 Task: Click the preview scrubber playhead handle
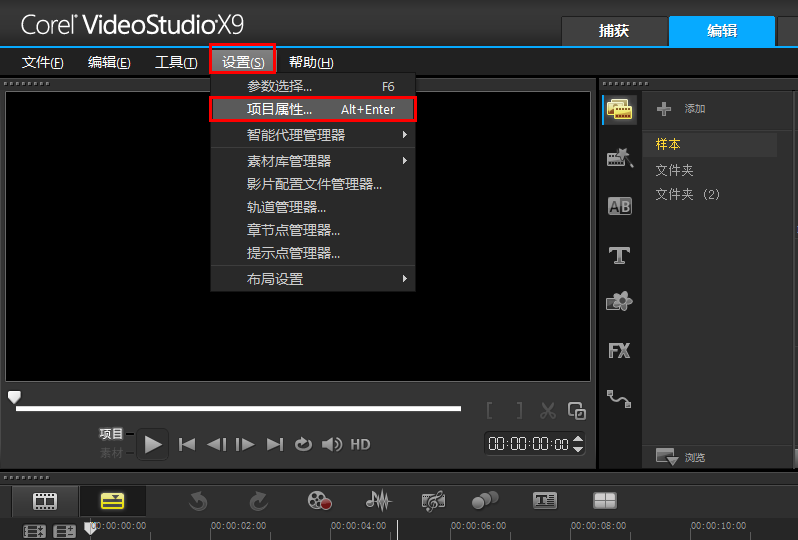click(x=14, y=397)
